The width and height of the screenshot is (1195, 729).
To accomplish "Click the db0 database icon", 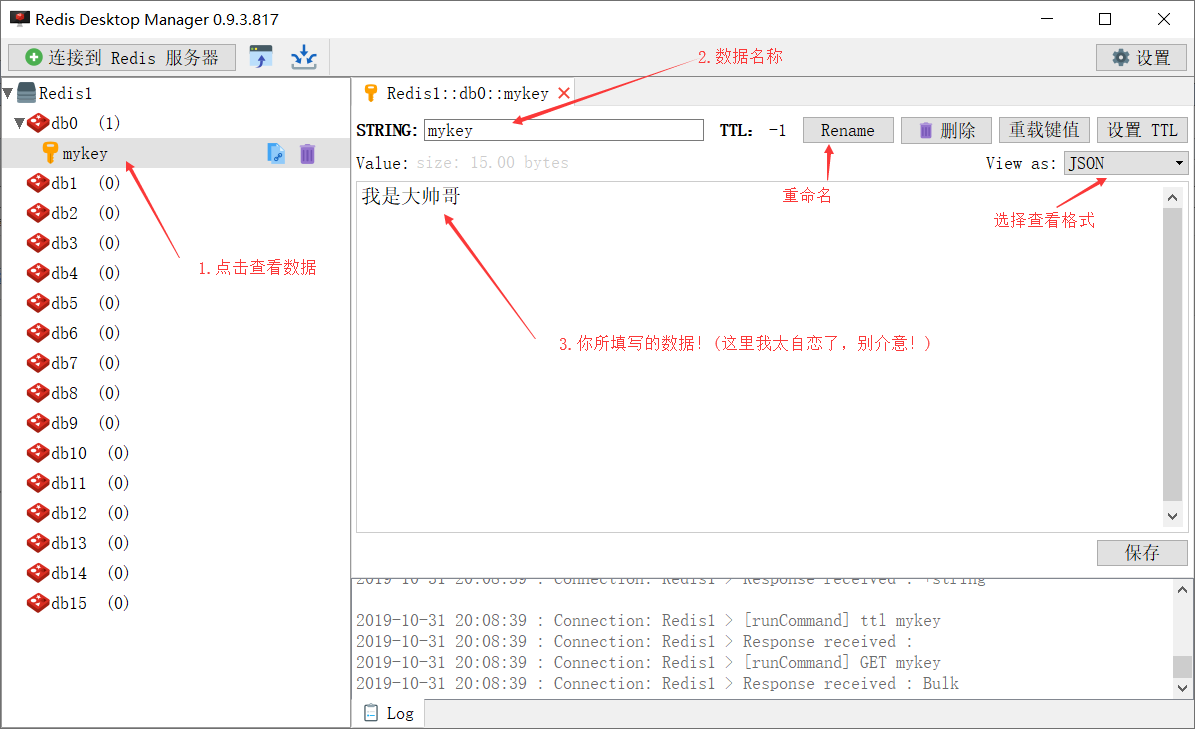I will 38,123.
